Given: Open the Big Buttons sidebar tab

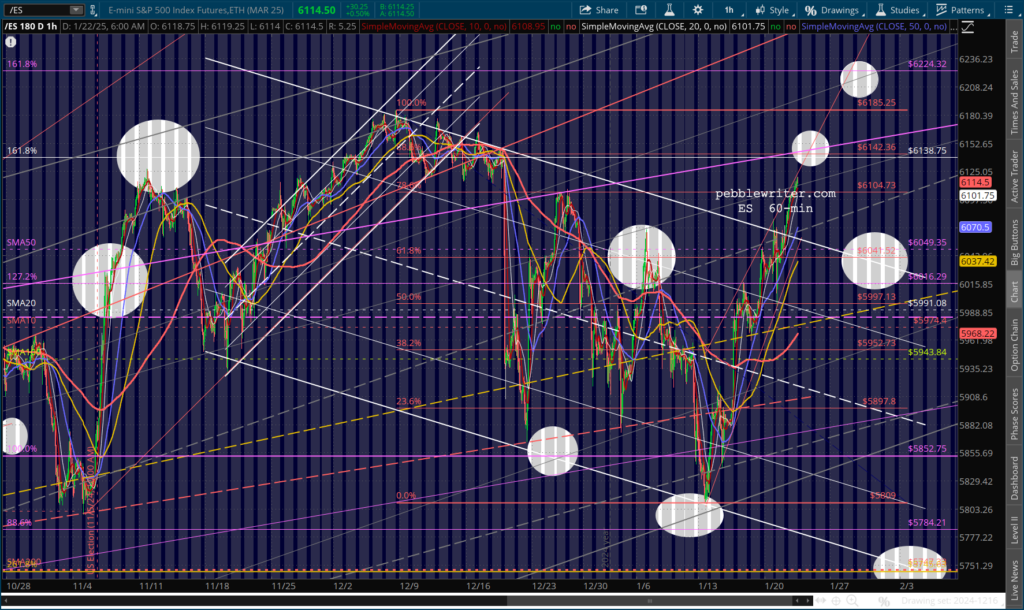Looking at the screenshot, I should [x=1015, y=242].
